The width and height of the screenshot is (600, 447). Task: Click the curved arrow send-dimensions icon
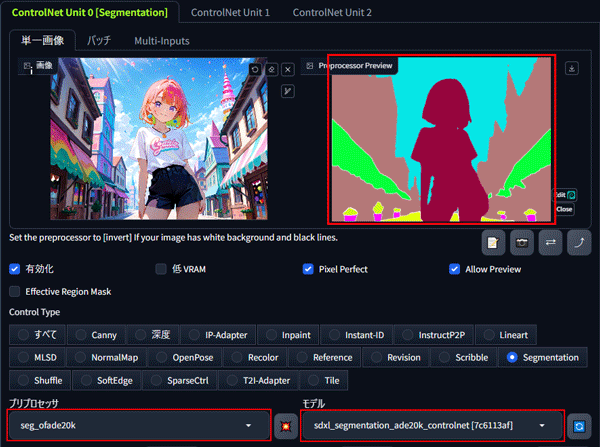(x=579, y=242)
